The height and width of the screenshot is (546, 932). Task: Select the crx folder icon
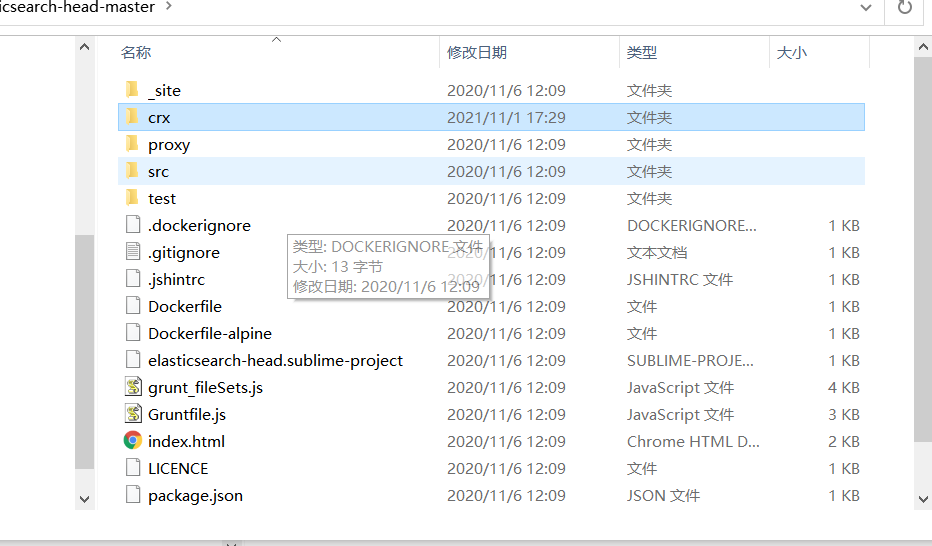point(133,116)
